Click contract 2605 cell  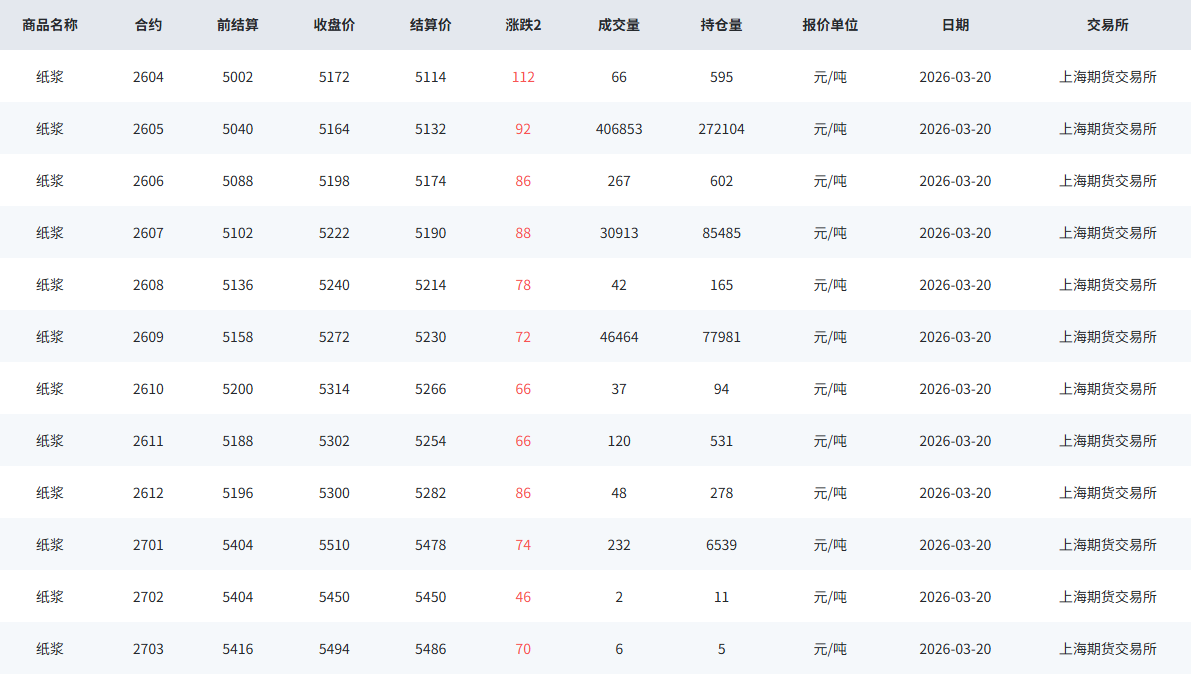click(148, 129)
